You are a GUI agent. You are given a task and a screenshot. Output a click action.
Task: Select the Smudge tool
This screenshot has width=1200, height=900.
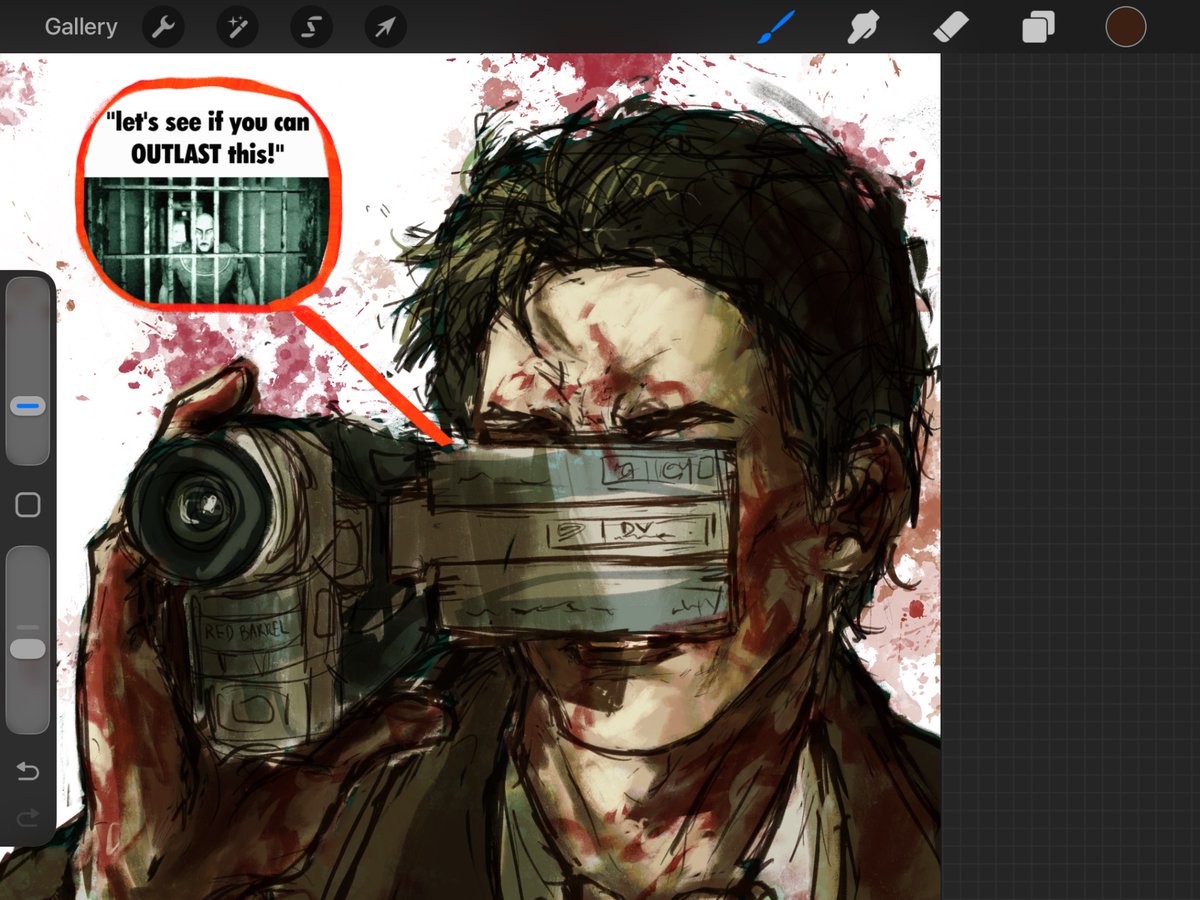[862, 27]
